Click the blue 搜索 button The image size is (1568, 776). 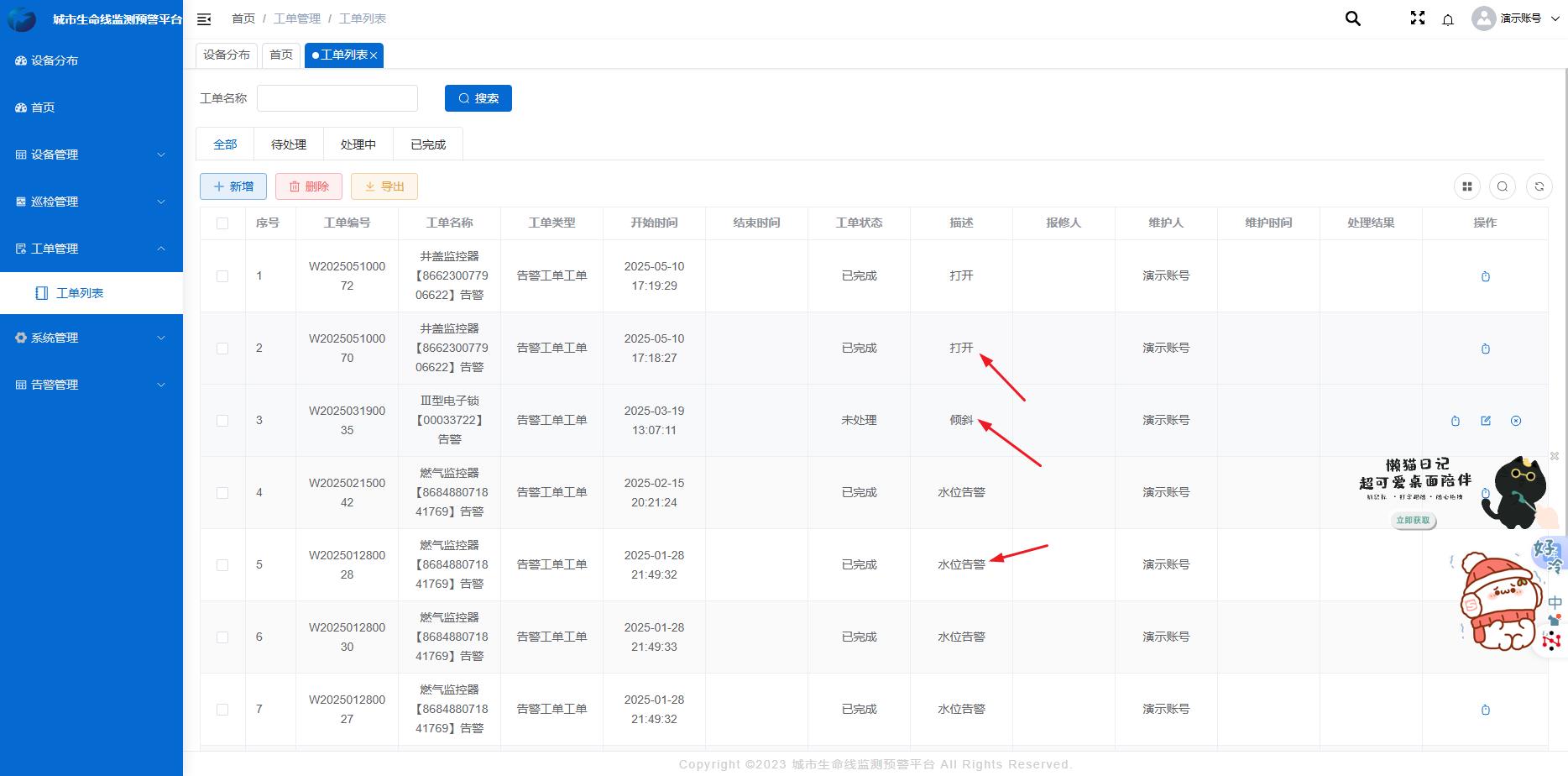pos(478,98)
